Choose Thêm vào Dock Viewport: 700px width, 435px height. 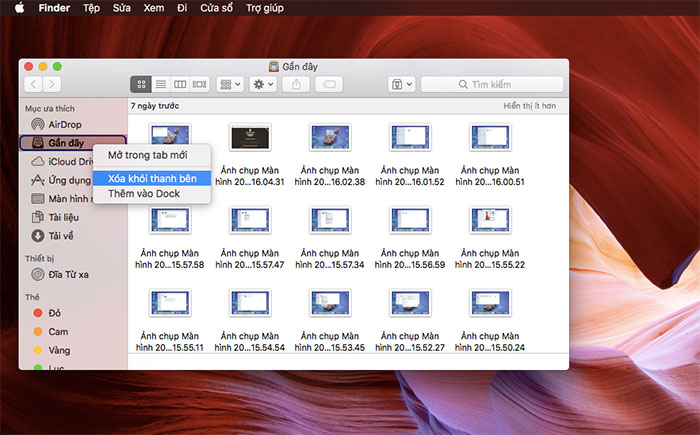point(144,193)
